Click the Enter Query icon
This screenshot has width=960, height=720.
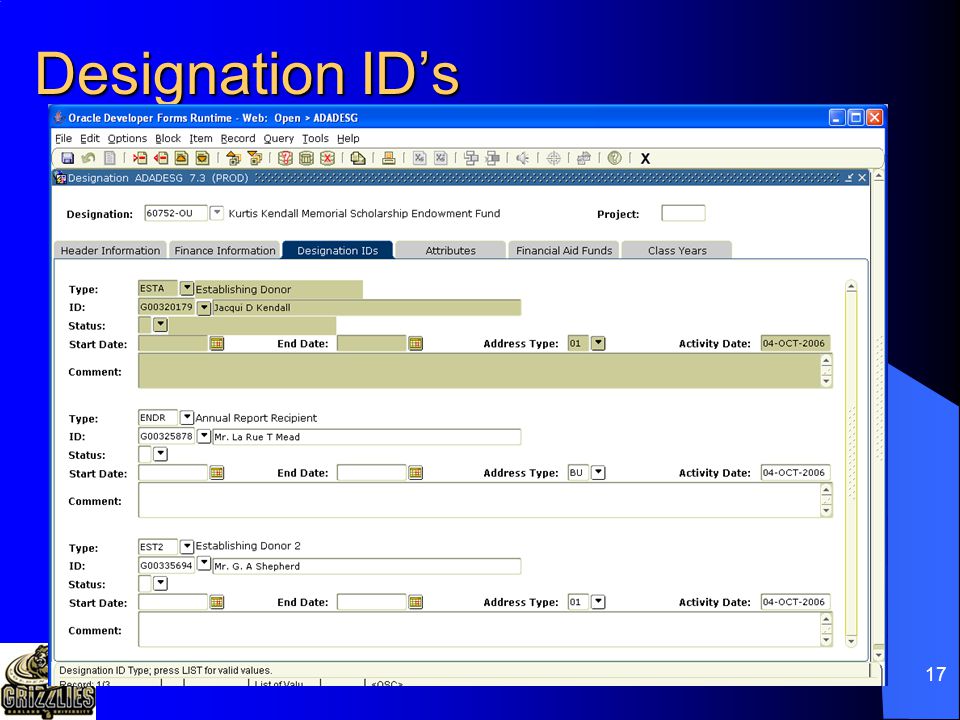[285, 158]
